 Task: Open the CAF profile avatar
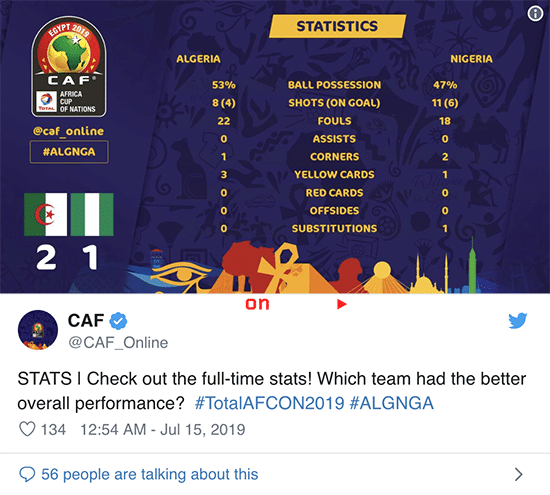tap(38, 330)
